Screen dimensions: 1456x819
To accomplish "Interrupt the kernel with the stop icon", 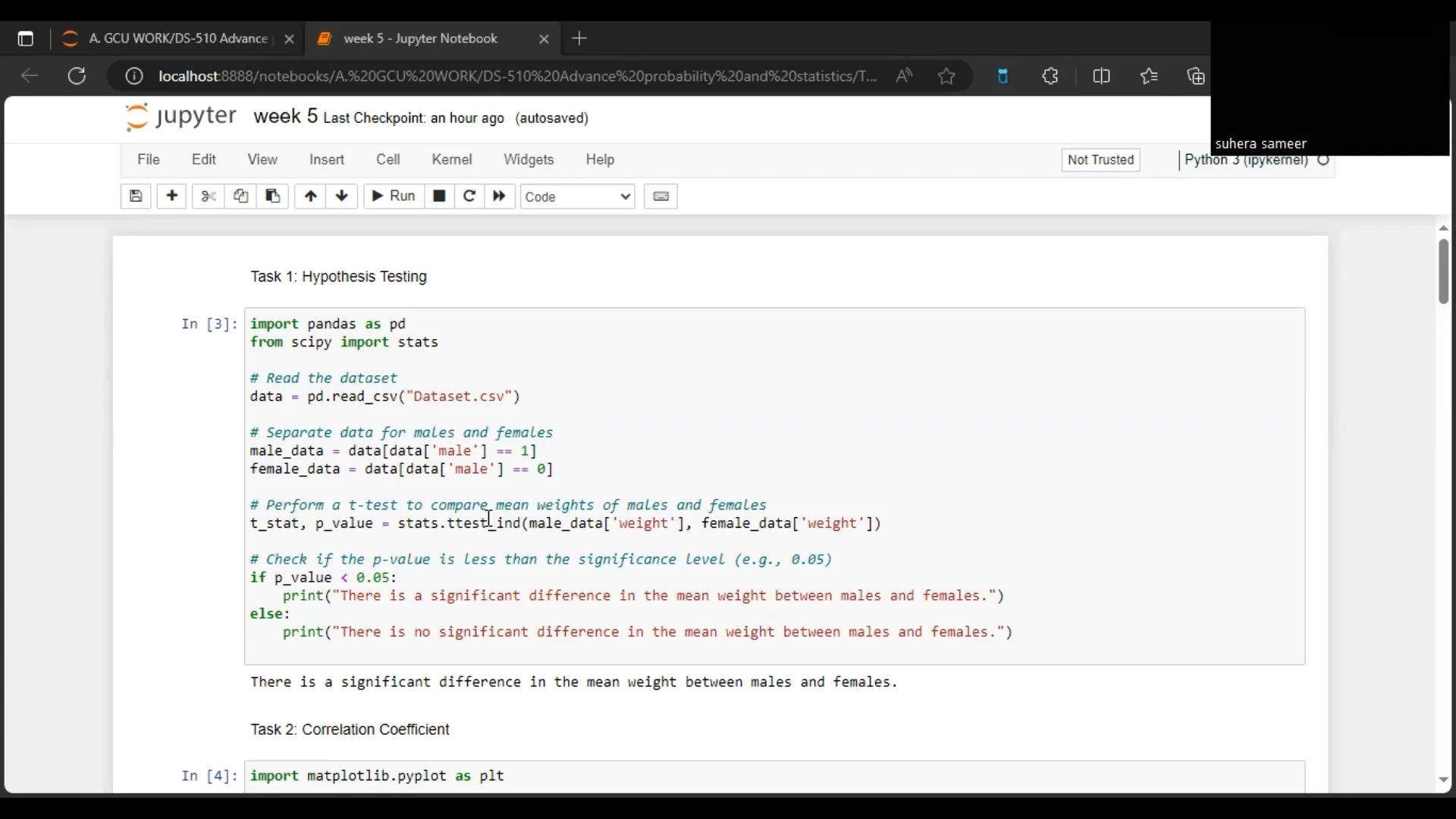I will (439, 196).
